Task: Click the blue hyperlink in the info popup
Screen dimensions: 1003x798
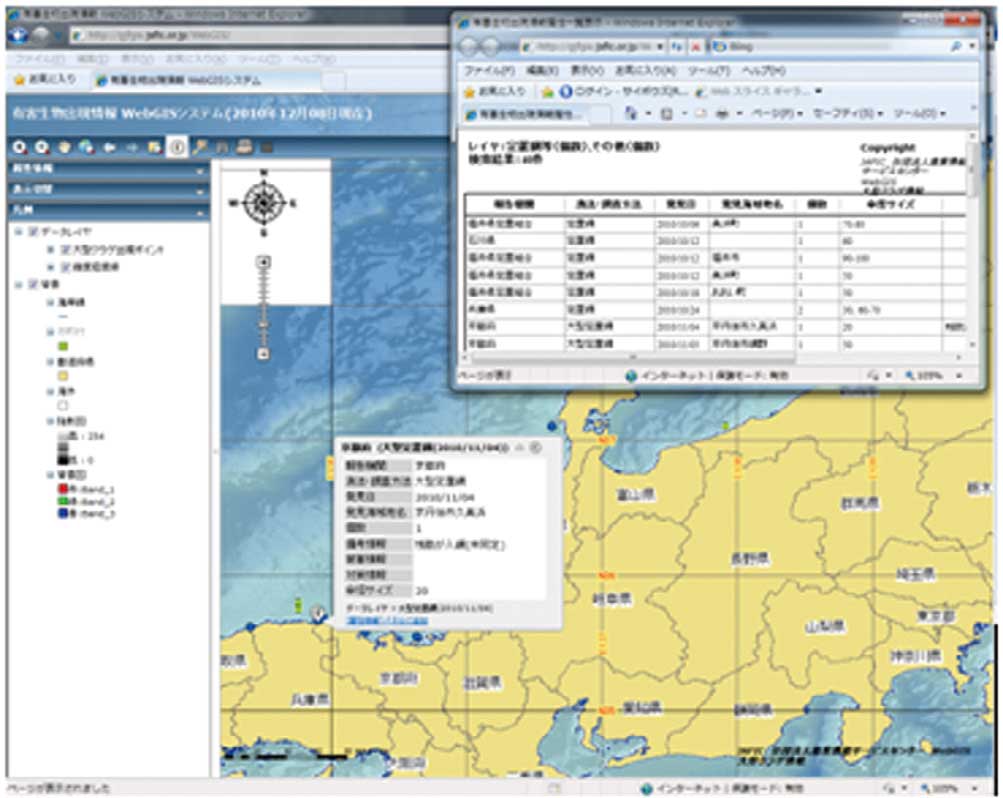Action: 386,620
